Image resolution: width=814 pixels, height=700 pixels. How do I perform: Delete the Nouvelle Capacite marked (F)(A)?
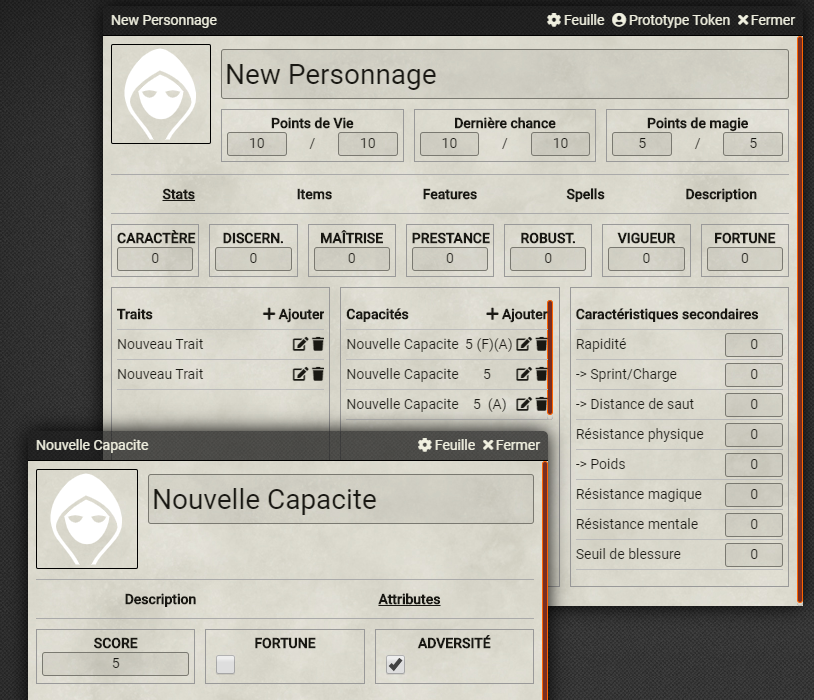click(x=541, y=344)
